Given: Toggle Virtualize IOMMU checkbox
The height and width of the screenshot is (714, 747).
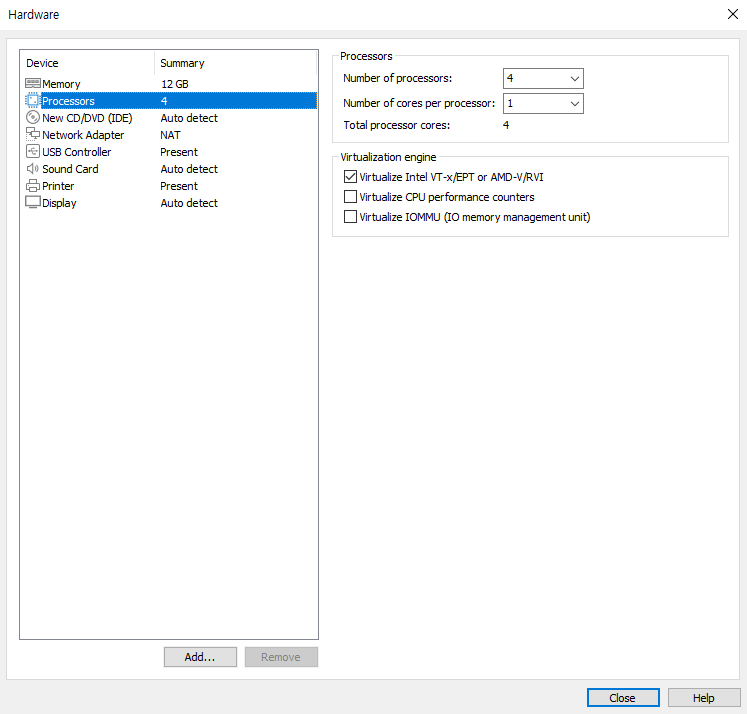Looking at the screenshot, I should pos(350,217).
